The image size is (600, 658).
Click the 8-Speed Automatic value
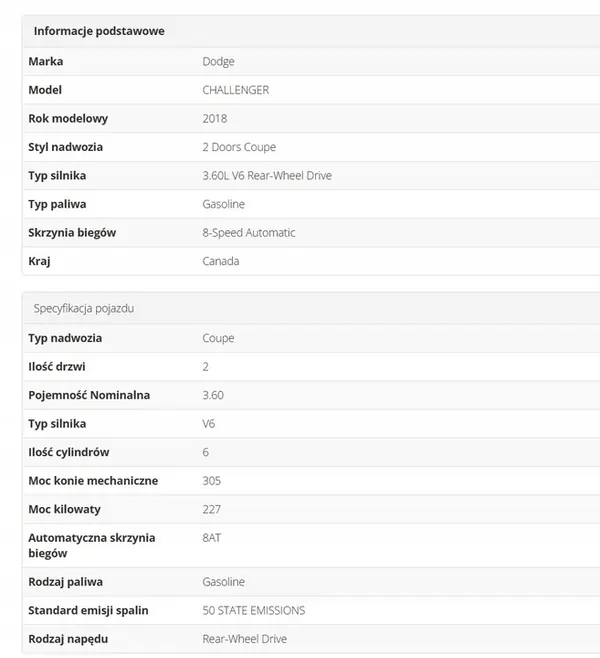(x=249, y=232)
